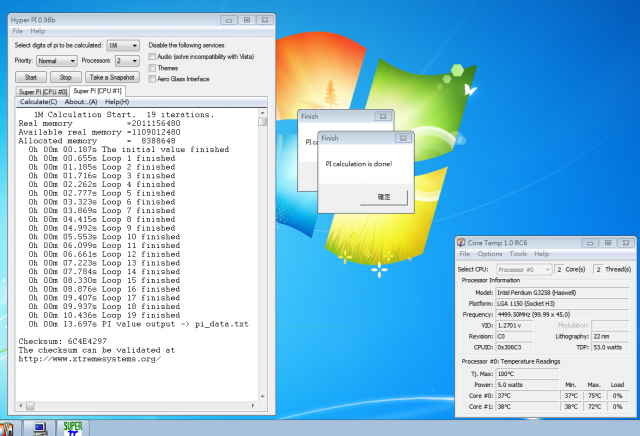The height and width of the screenshot is (436, 640).
Task: Click the log scroll left arrow
Action: point(21,406)
